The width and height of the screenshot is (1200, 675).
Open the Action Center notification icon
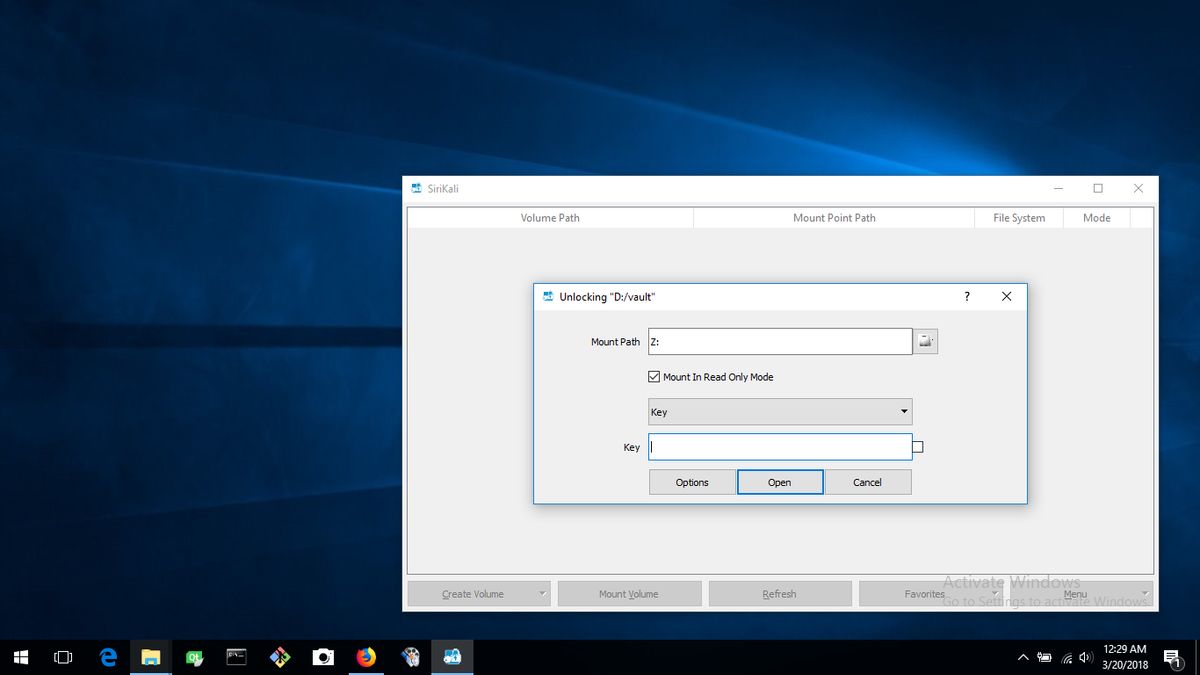tap(1173, 657)
